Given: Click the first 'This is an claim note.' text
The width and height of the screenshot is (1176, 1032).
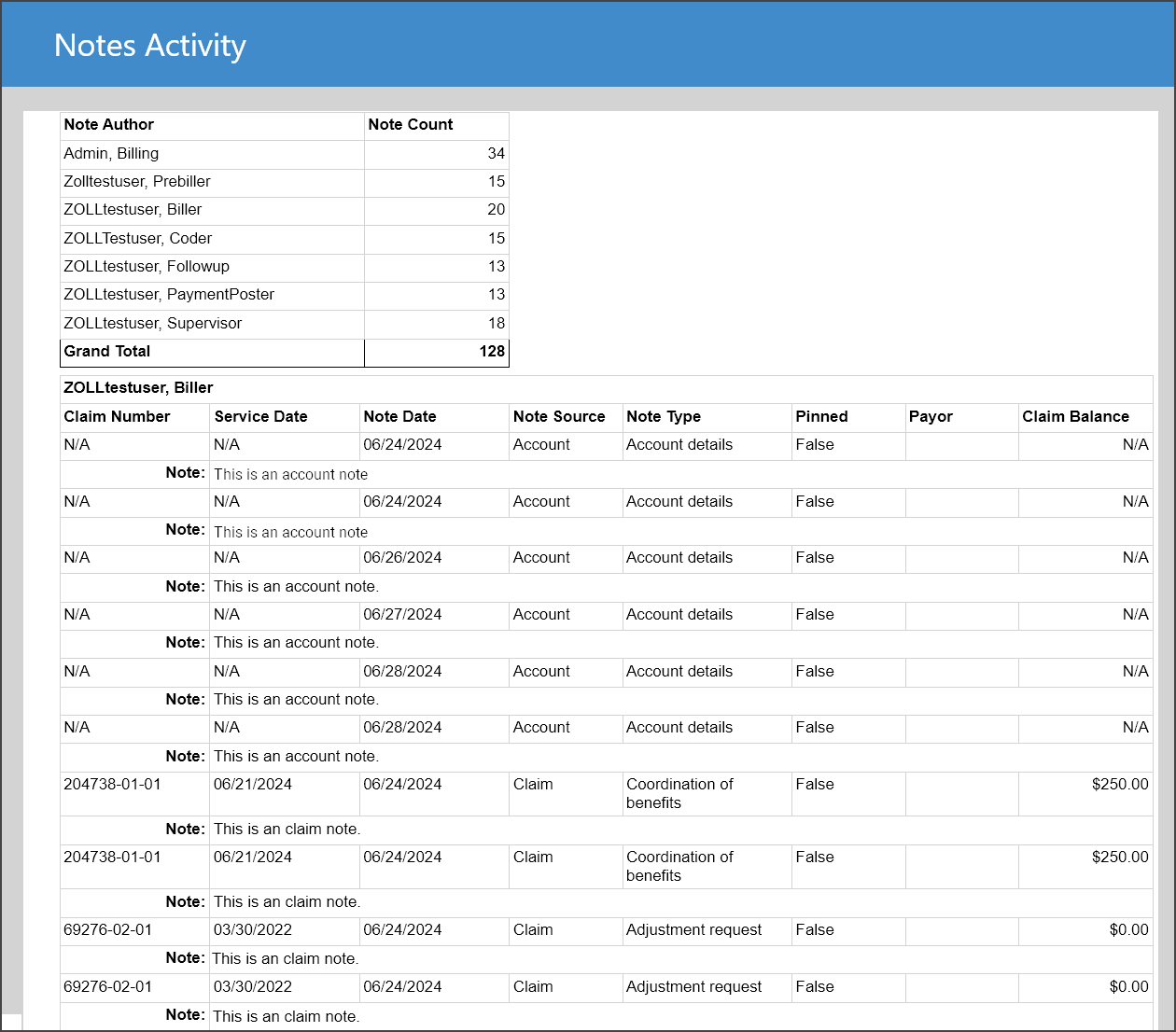Looking at the screenshot, I should coord(287,830).
